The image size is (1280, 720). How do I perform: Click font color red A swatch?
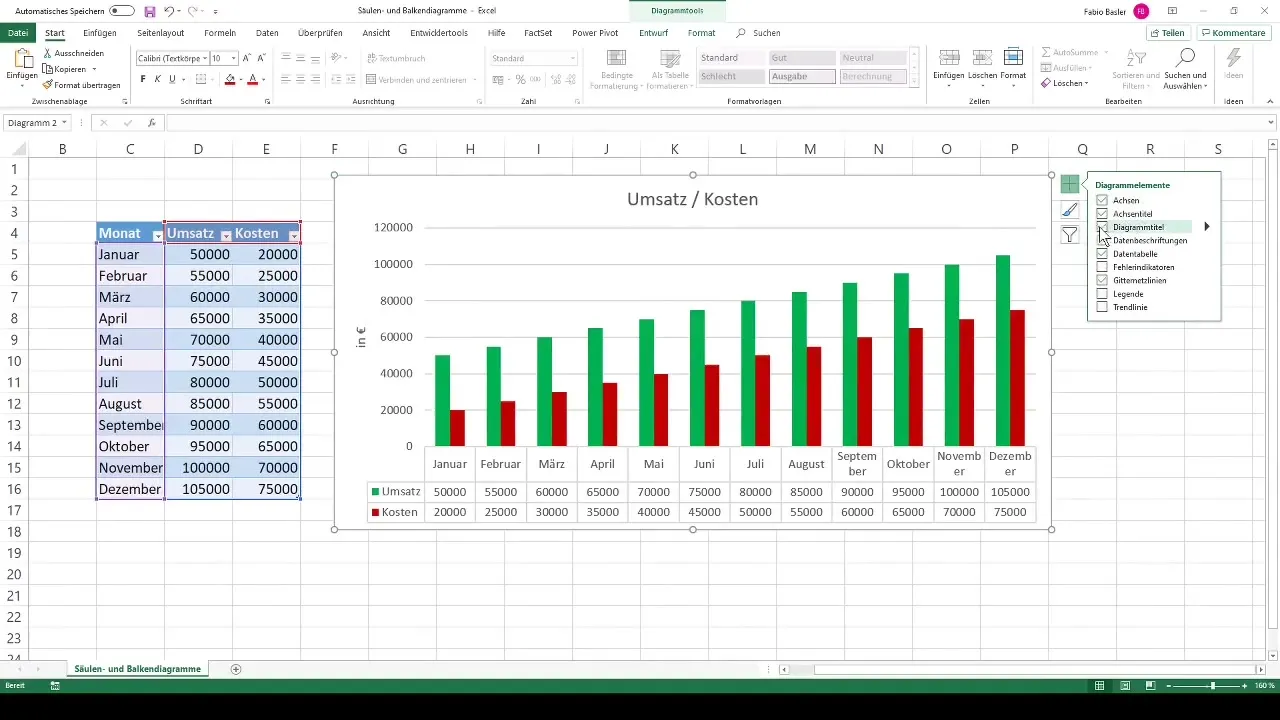click(252, 79)
